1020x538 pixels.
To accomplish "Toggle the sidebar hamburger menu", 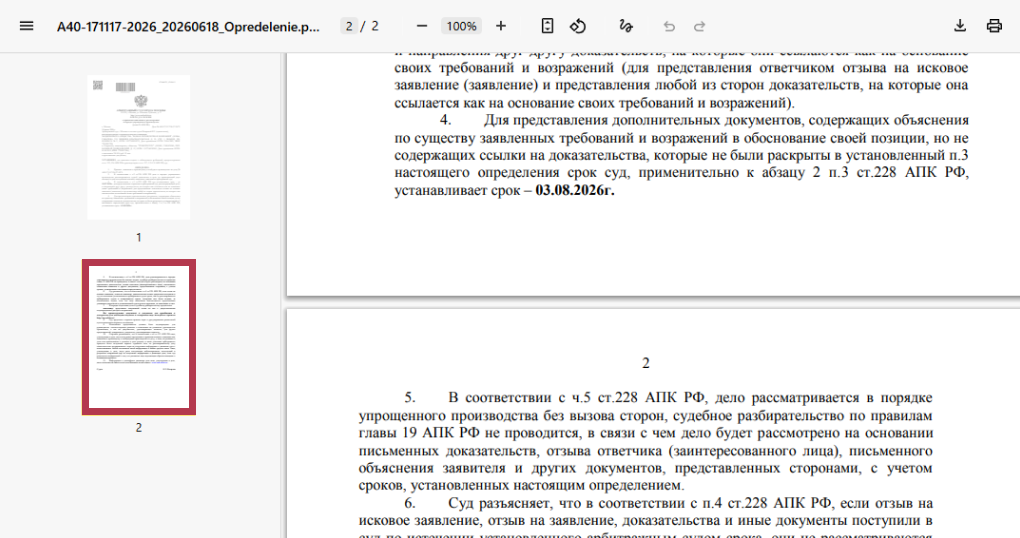I will pos(27,26).
